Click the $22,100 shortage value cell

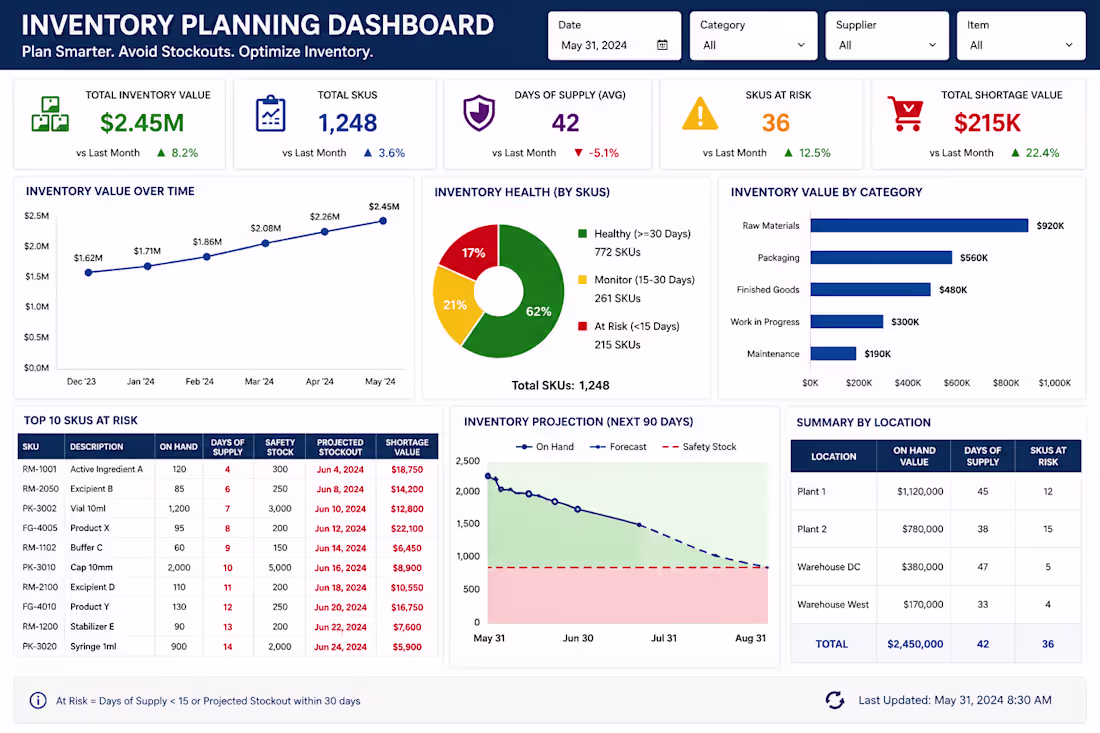coord(407,528)
